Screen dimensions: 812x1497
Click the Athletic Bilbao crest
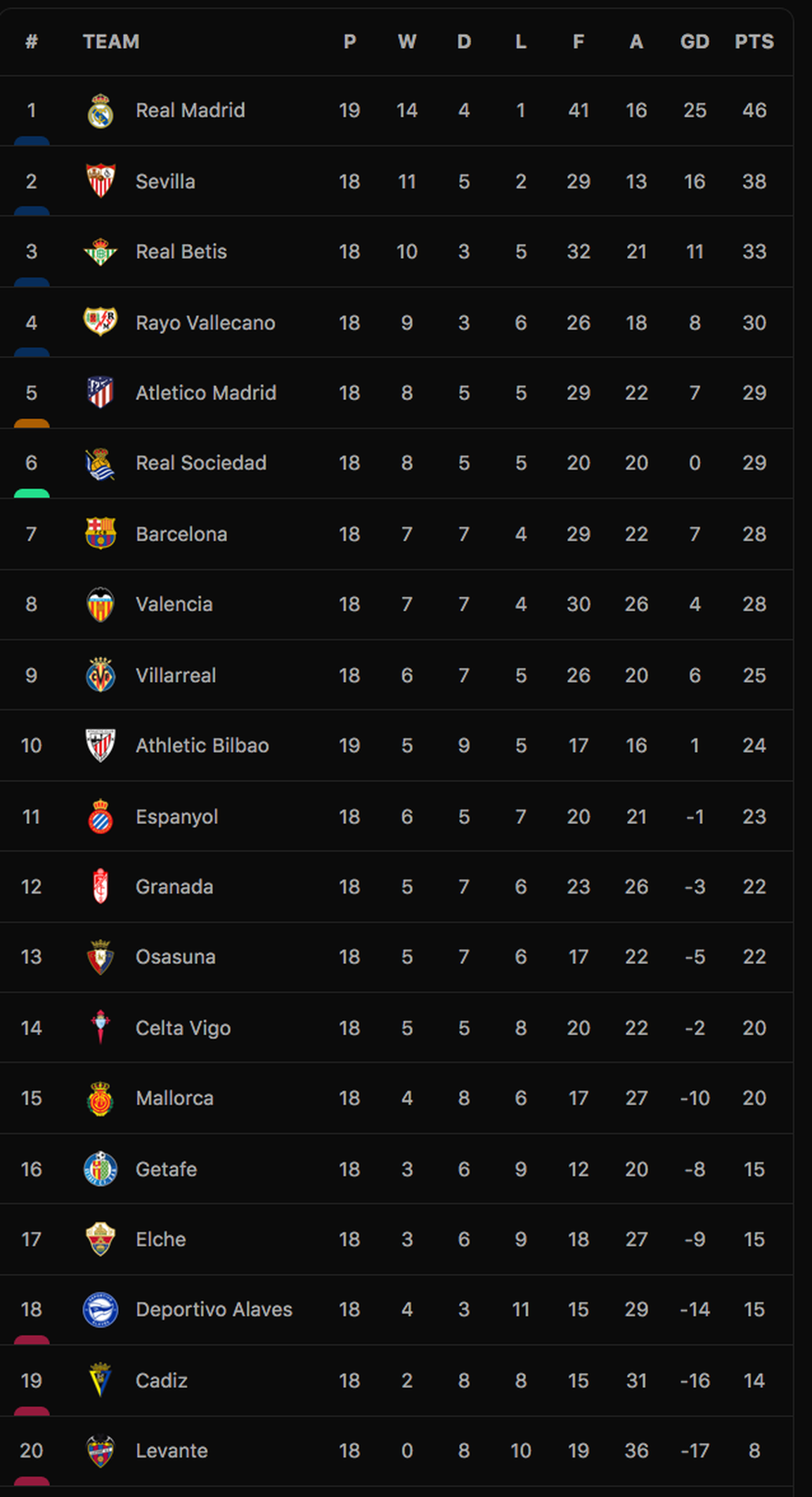click(x=101, y=745)
